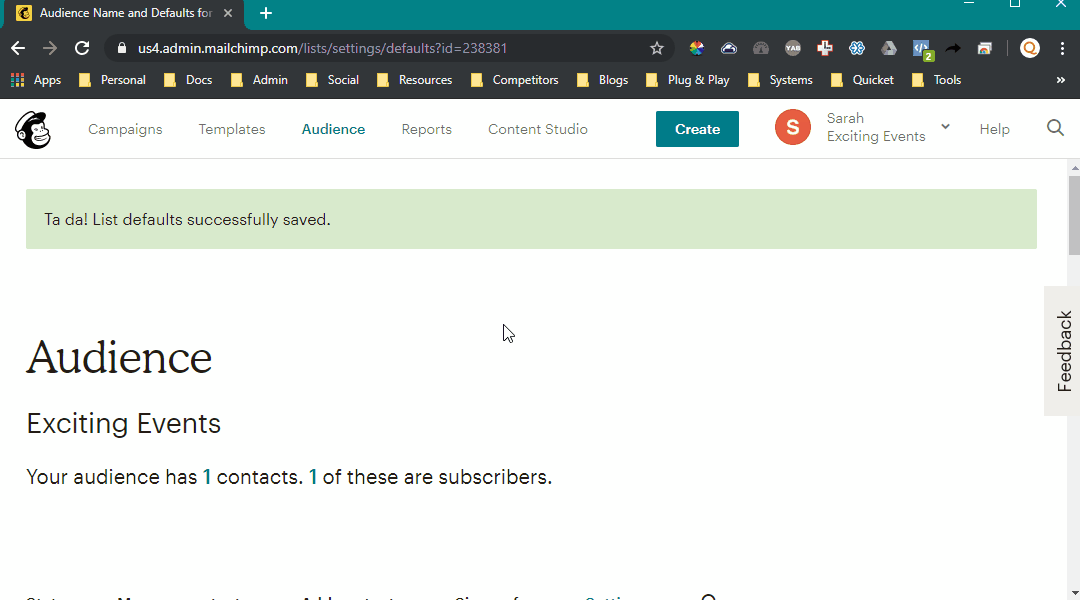The image size is (1080, 600).
Task: Open the Admin bookmarks folder
Action: coord(259,80)
